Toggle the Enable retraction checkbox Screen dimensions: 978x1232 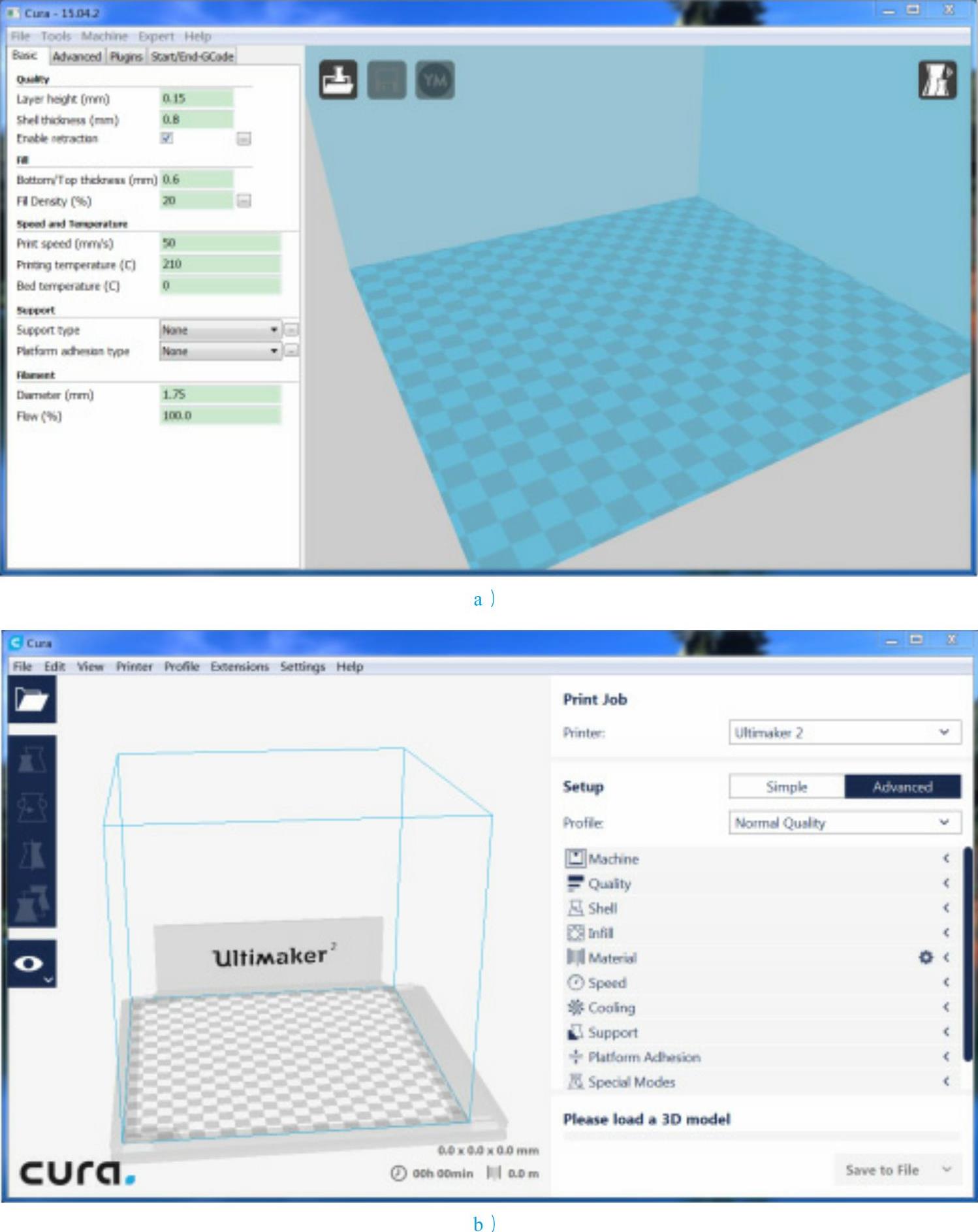167,138
